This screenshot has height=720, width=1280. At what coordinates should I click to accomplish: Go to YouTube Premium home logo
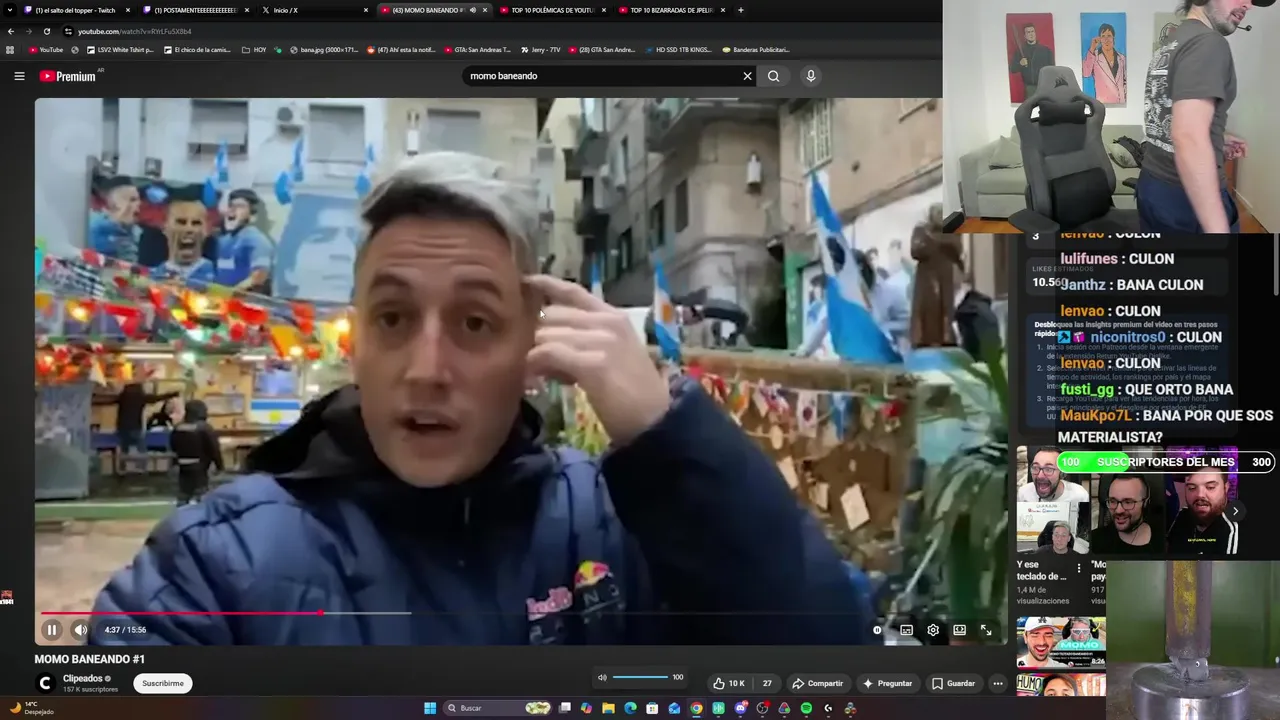[68, 76]
